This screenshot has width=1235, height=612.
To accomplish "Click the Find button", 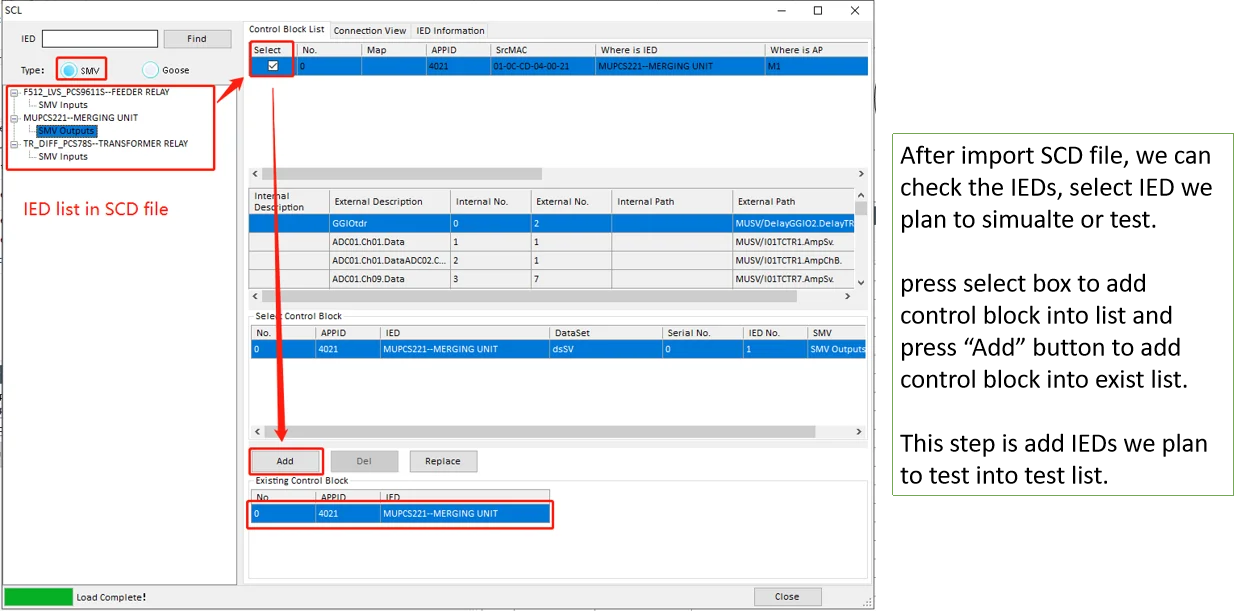I will point(197,39).
